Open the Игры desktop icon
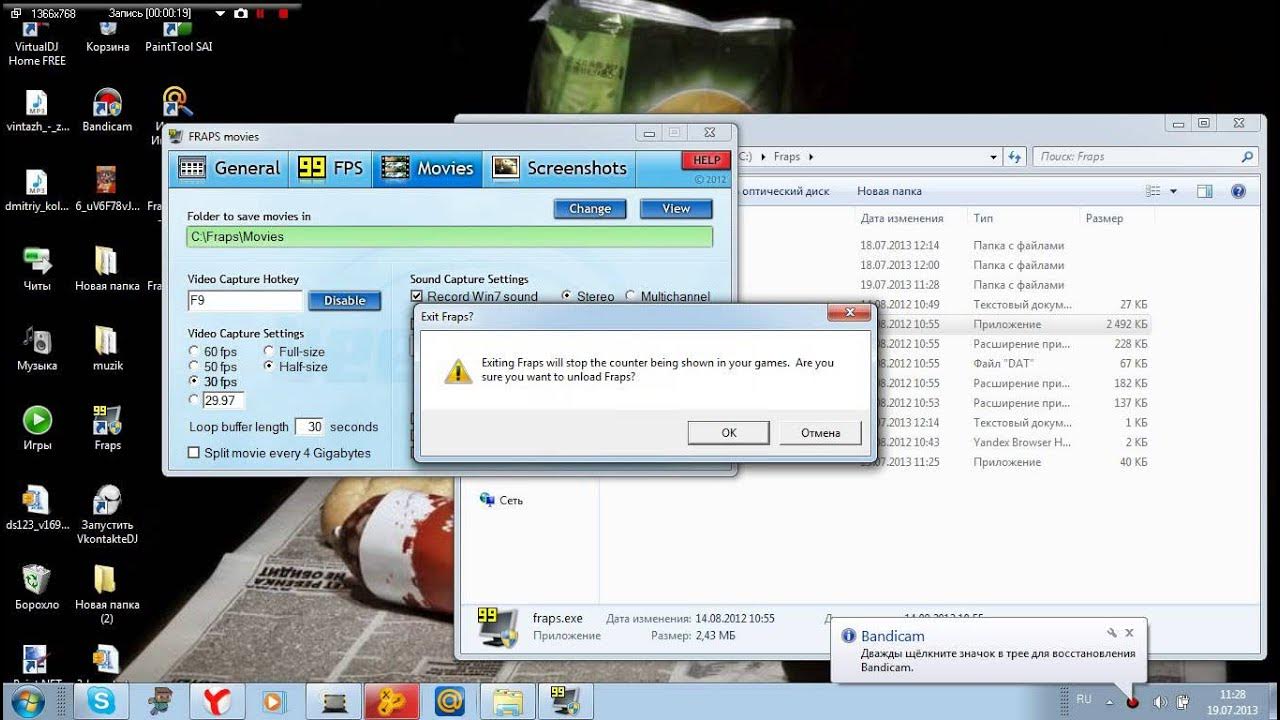 point(37,428)
